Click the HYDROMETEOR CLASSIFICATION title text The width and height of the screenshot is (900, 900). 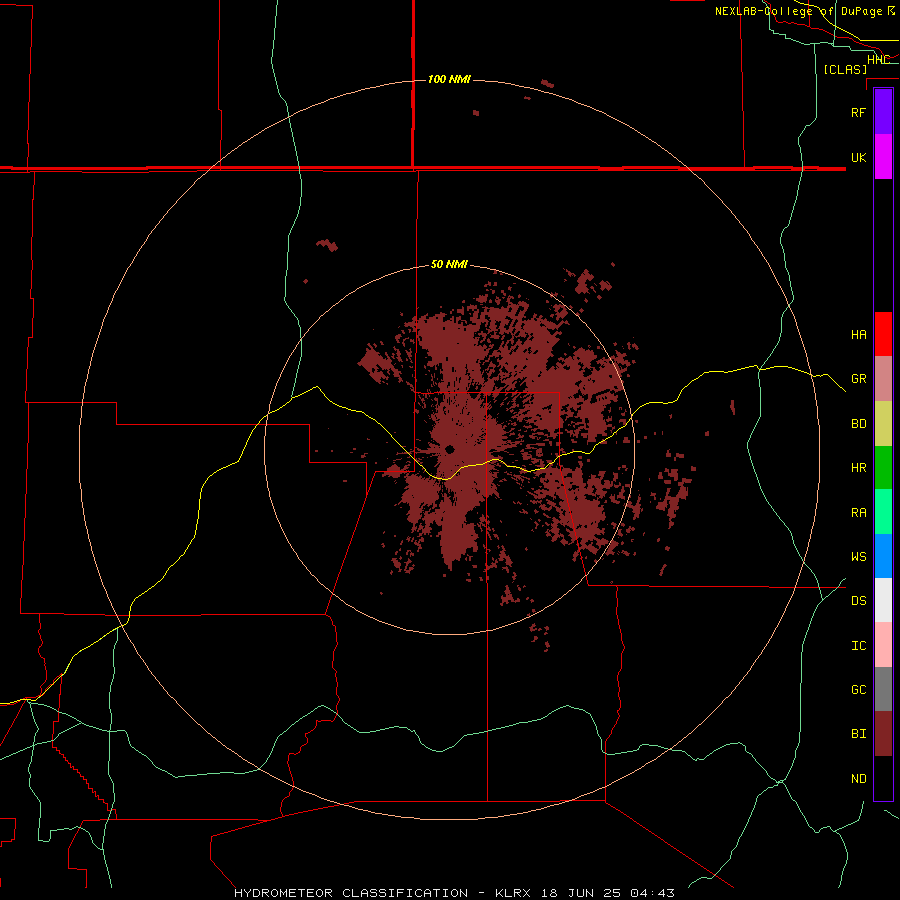[x=351, y=893]
